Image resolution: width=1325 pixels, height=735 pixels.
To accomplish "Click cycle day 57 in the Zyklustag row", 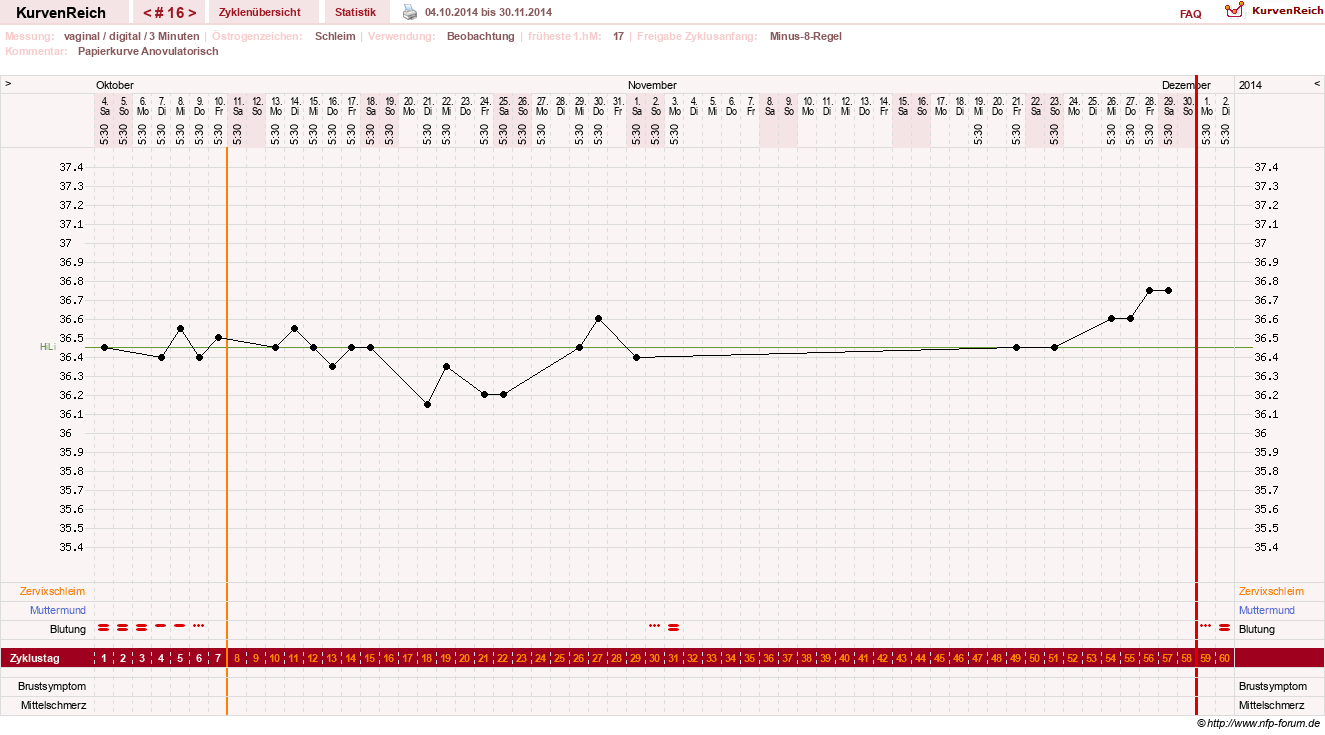I will coord(1168,657).
